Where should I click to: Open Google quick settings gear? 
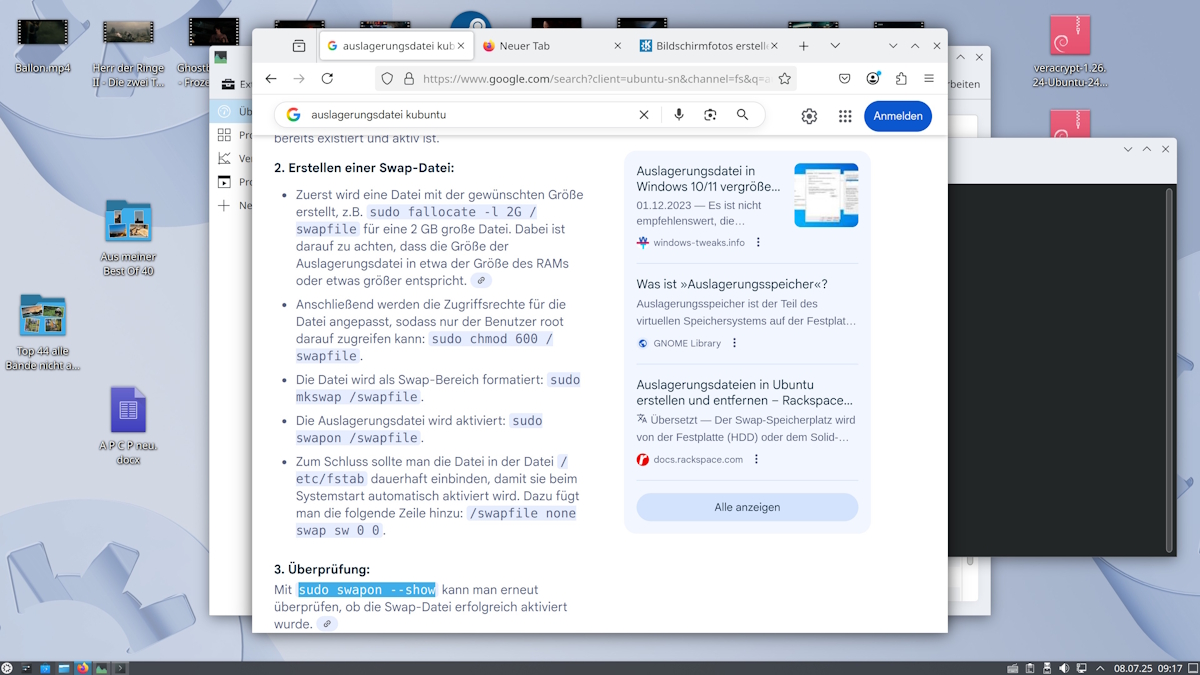808,116
